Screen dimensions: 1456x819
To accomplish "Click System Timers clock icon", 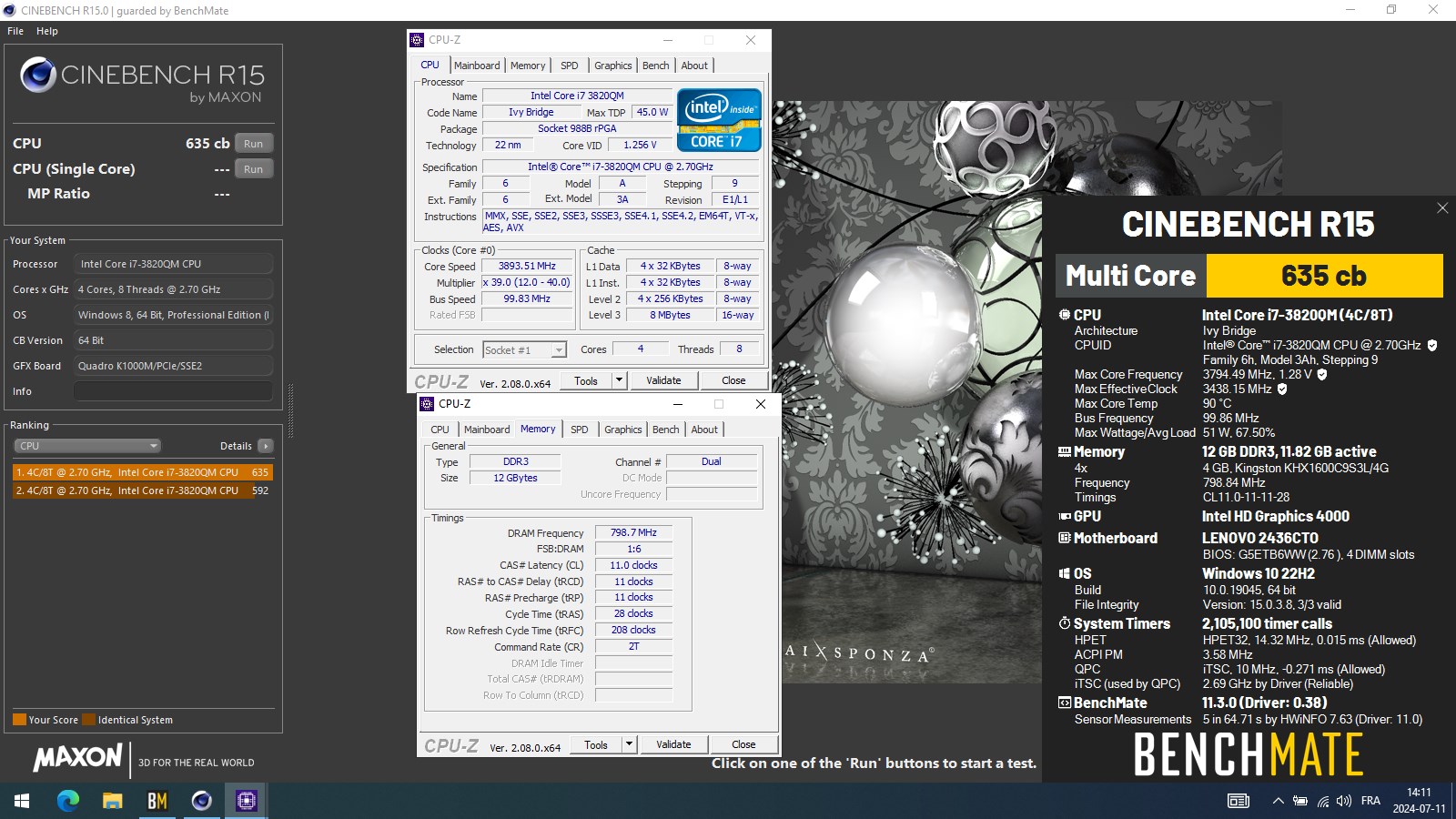I will point(1065,623).
